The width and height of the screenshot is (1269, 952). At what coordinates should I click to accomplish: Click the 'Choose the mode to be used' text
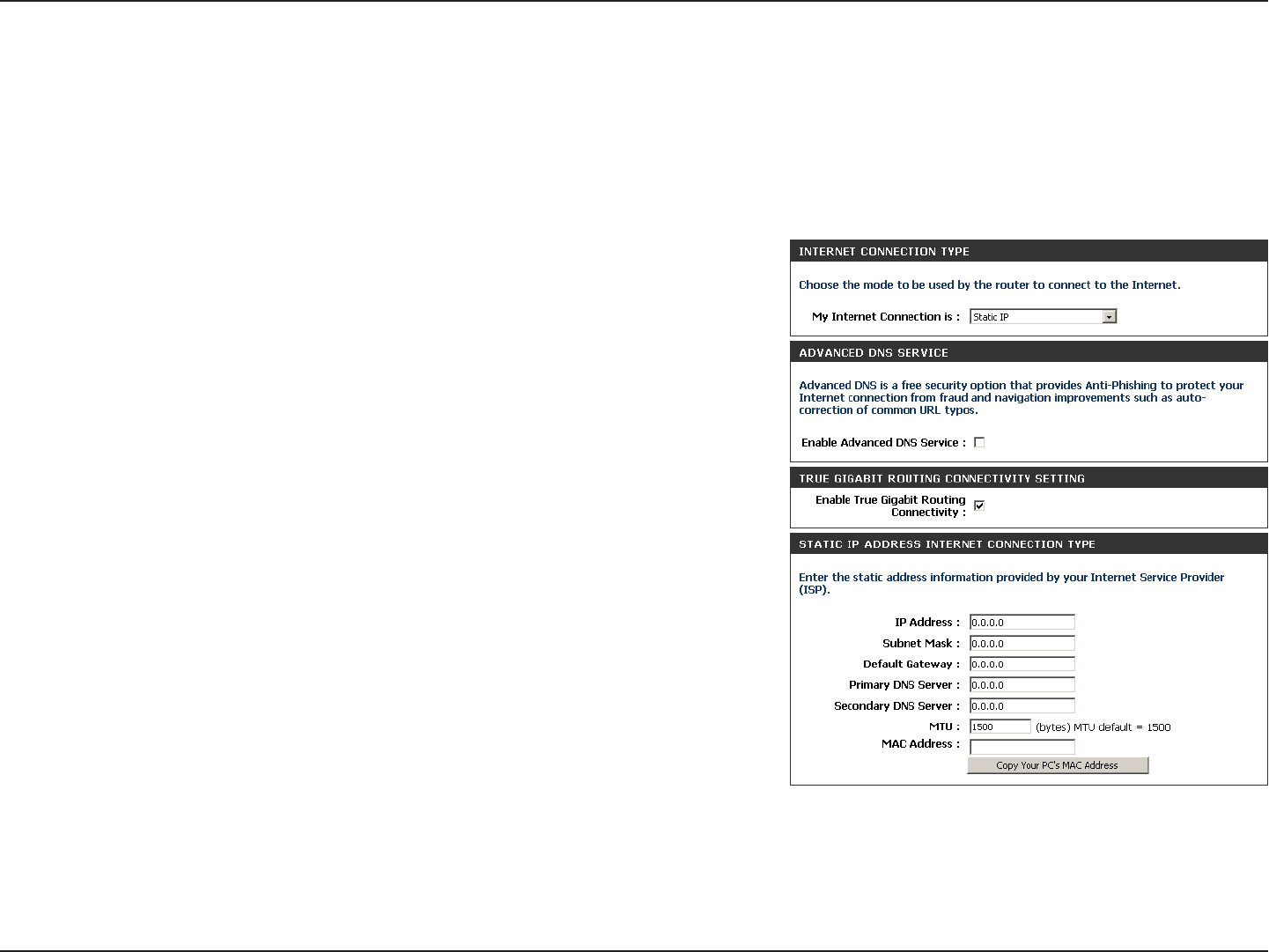coord(990,284)
